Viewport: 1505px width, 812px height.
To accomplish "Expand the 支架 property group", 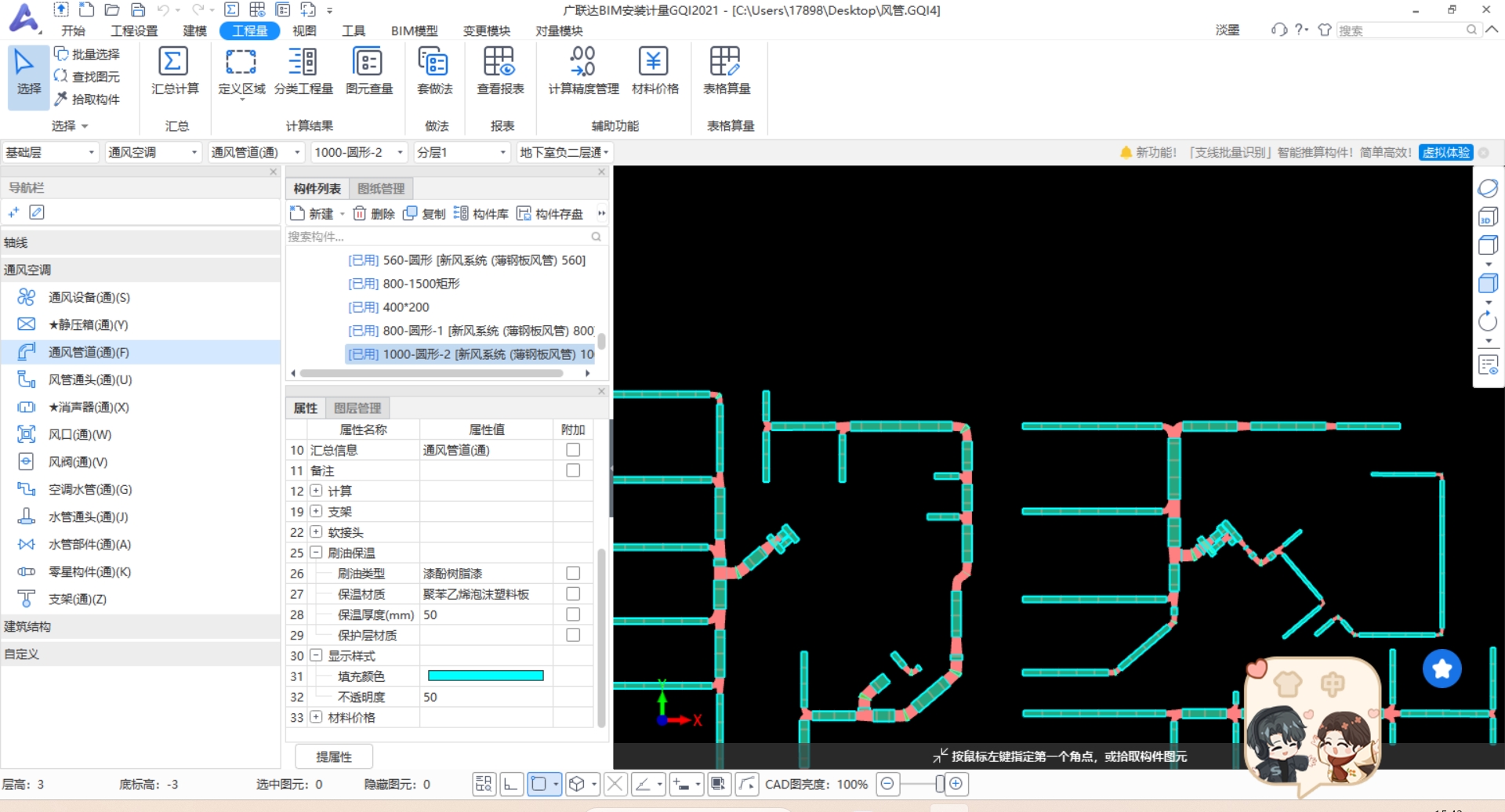I will (x=316, y=511).
